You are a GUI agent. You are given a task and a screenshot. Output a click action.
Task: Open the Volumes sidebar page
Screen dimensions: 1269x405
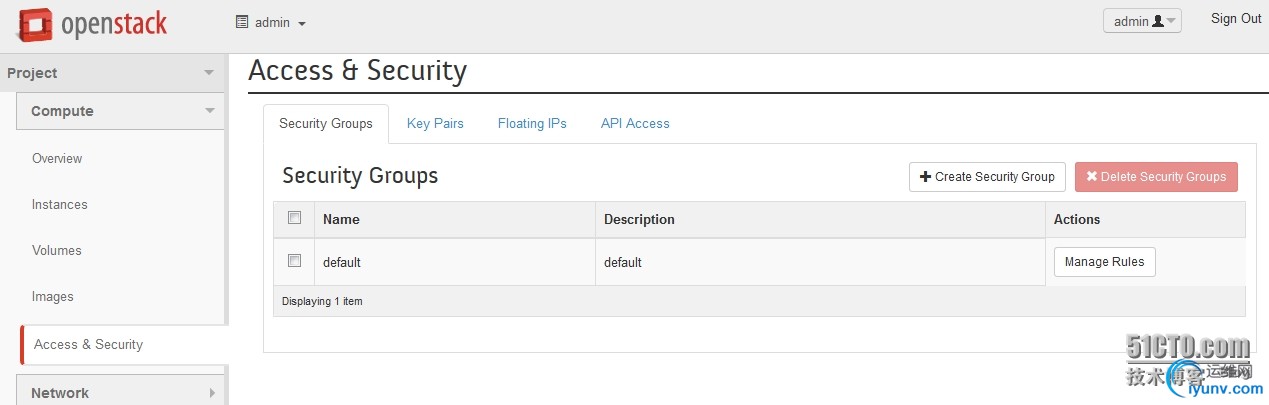pyautogui.click(x=57, y=251)
